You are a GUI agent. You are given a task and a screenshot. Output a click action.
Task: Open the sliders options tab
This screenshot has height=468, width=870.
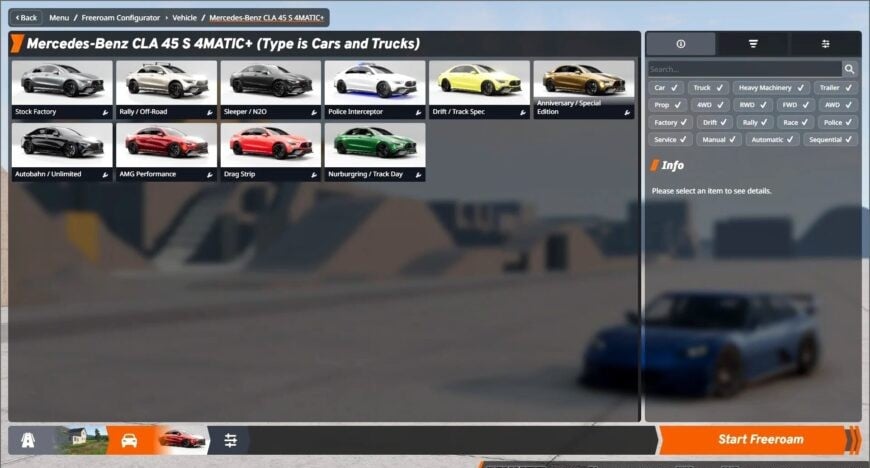pyautogui.click(x=825, y=44)
